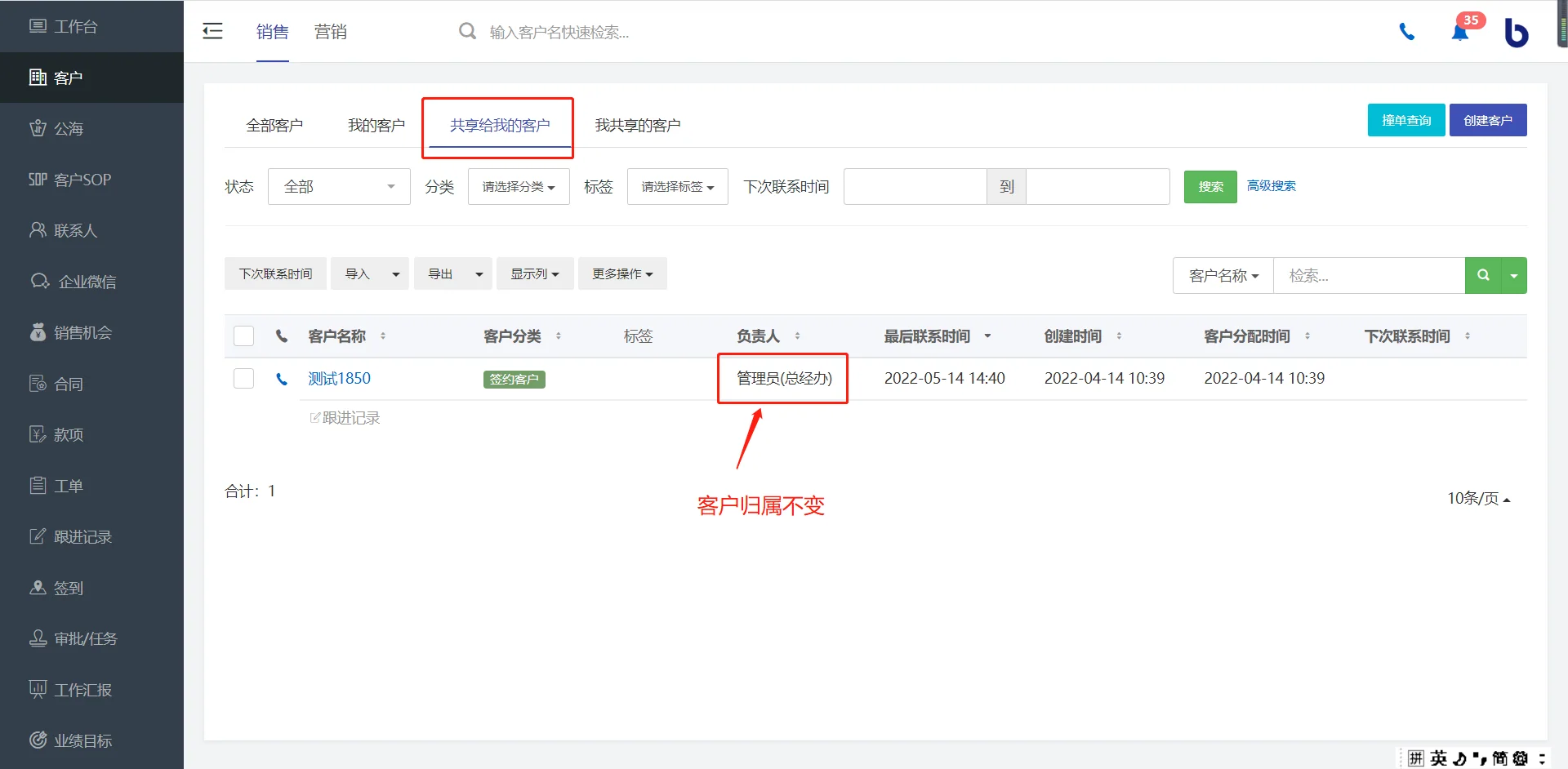
Task: Open the 我的客户 tab
Action: click(x=376, y=125)
